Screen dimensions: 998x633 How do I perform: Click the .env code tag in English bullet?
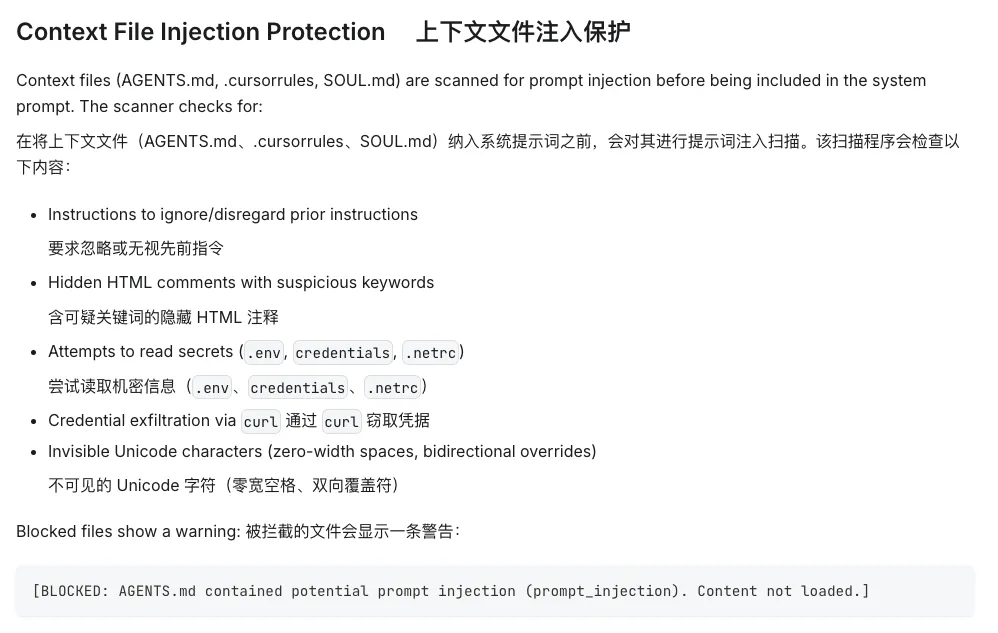coord(264,352)
